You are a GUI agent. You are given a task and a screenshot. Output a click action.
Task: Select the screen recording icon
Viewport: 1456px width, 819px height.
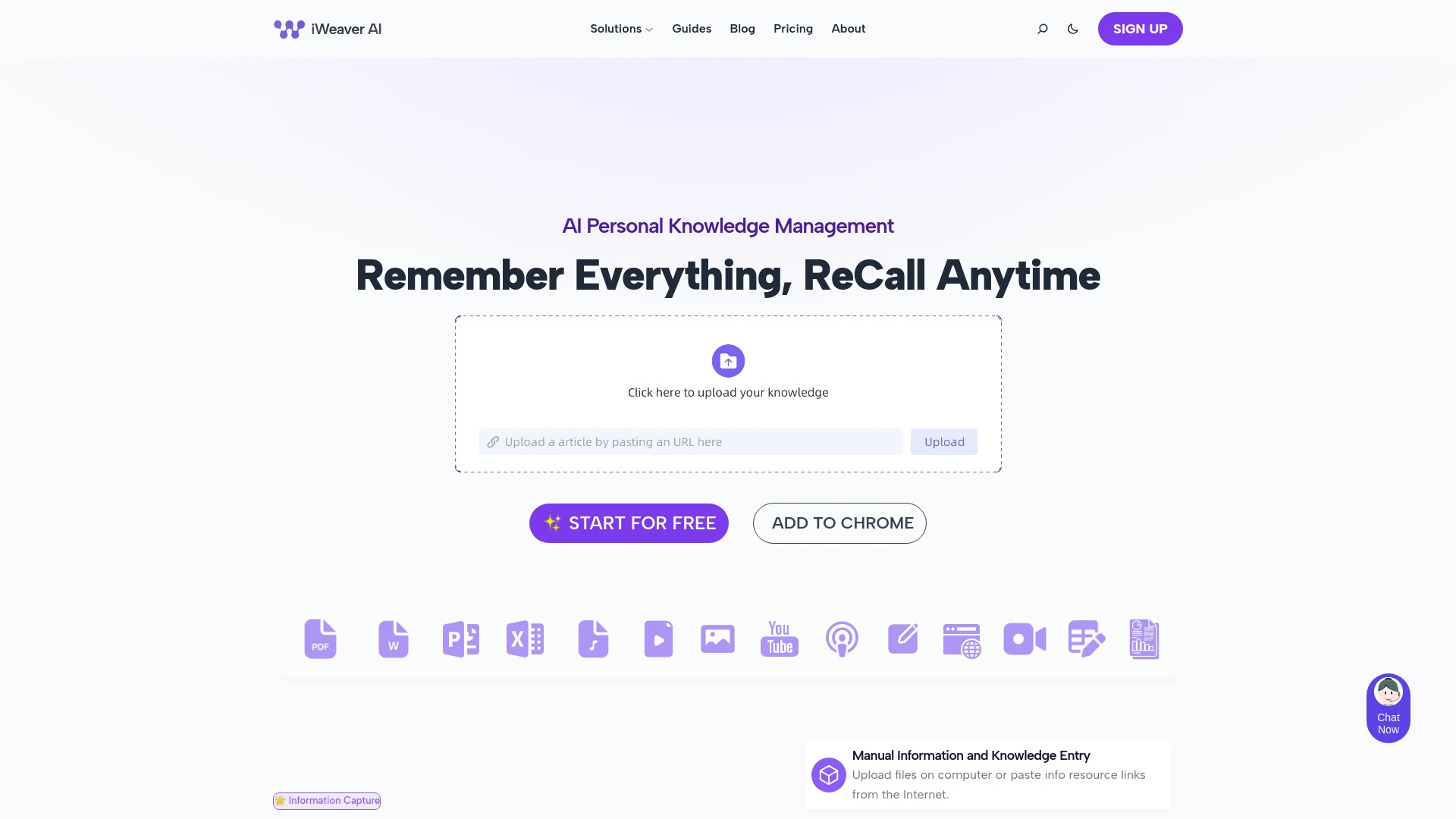[x=1024, y=638]
